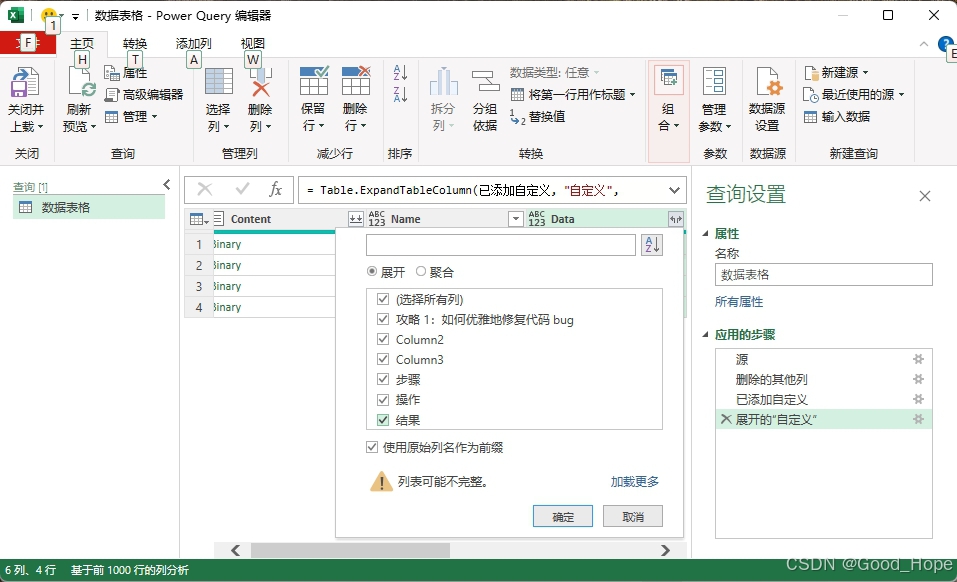Click the horizontal scrollbar thumb
The height and width of the screenshot is (582, 957).
point(350,550)
